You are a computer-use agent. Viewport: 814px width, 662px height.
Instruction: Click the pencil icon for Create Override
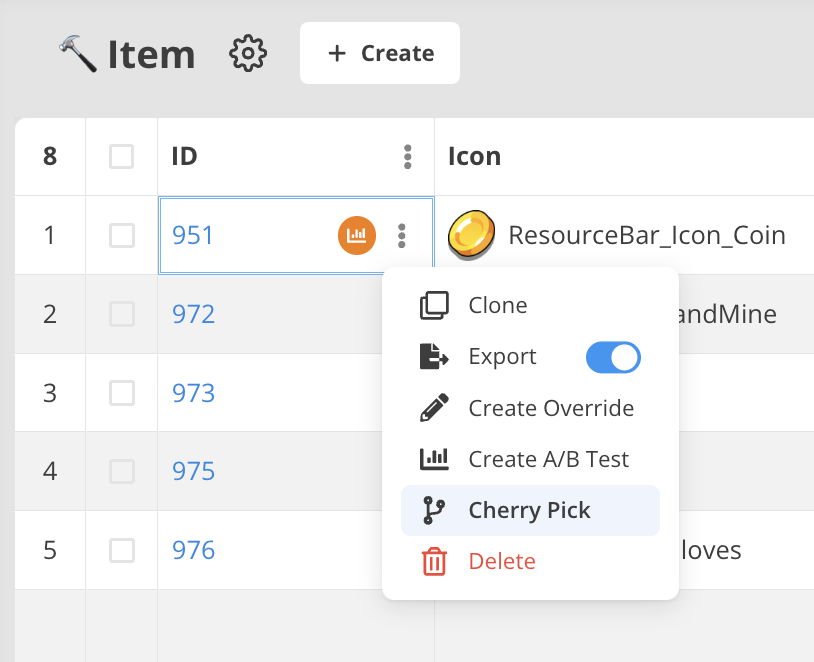click(x=434, y=408)
